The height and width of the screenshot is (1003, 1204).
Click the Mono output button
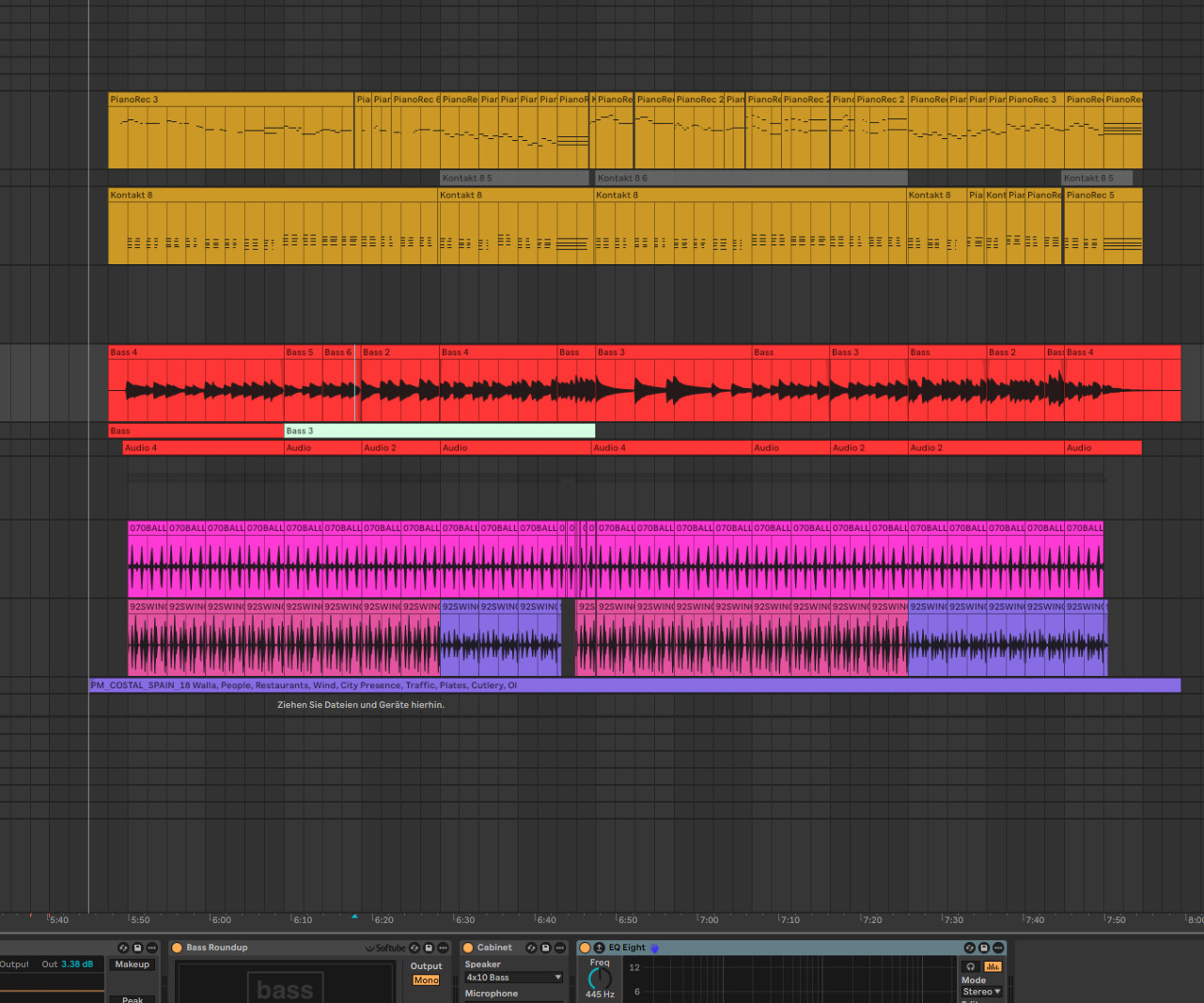[x=426, y=980]
